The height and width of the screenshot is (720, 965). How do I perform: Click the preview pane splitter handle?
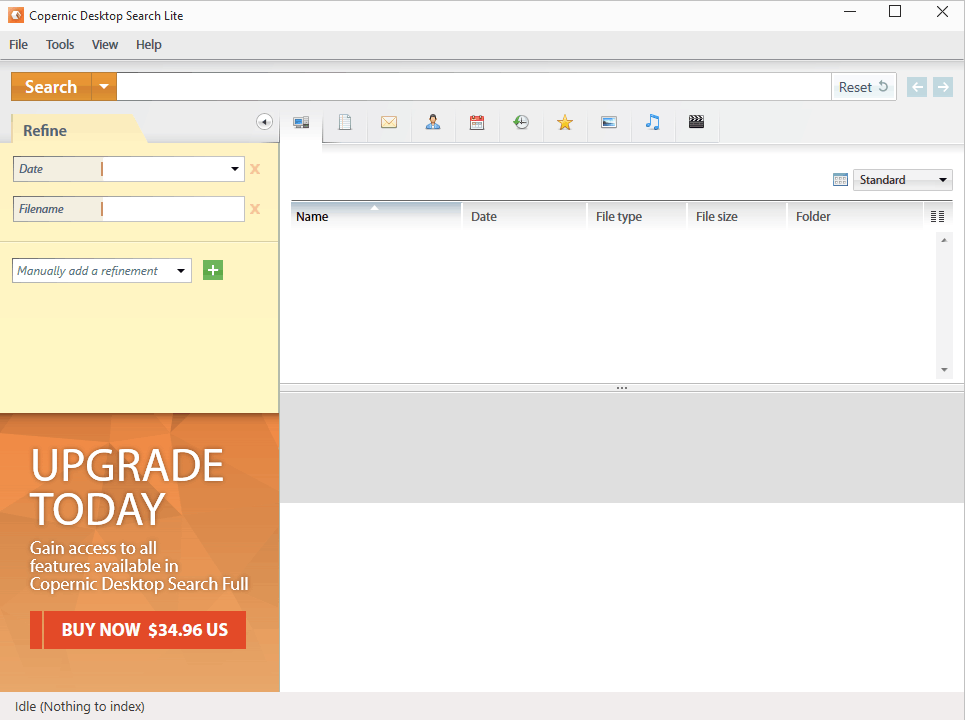[x=622, y=388]
